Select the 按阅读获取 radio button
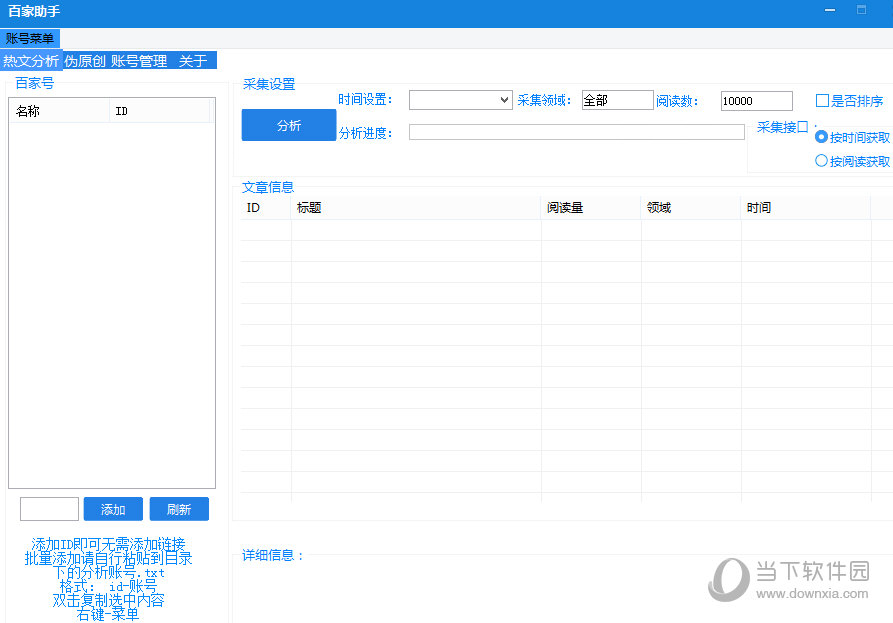The width and height of the screenshot is (893, 623). click(x=822, y=161)
